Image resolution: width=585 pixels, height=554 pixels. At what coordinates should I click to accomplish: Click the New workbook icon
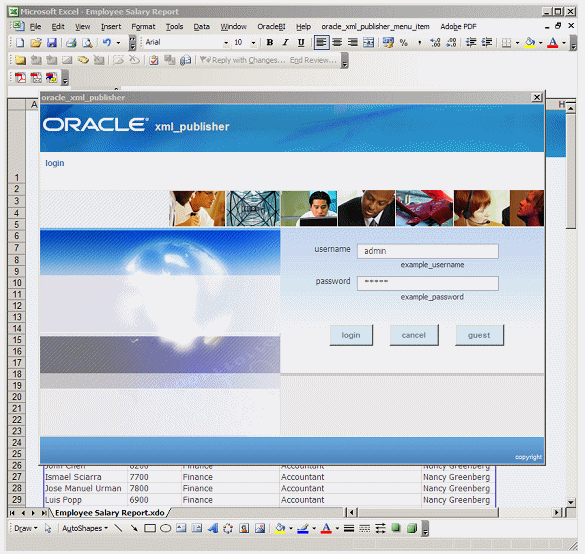click(x=20, y=43)
